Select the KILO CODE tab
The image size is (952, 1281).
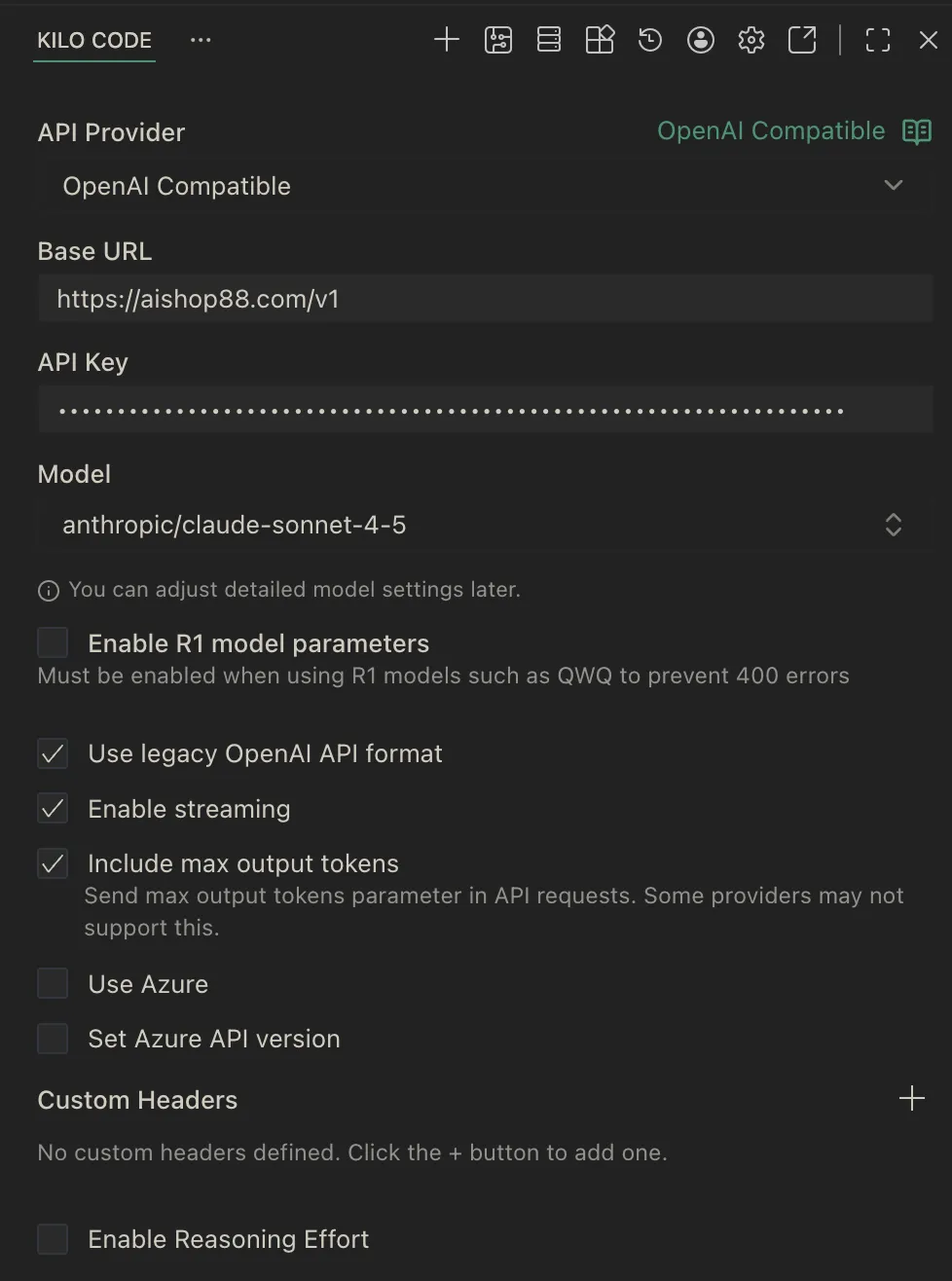(93, 40)
